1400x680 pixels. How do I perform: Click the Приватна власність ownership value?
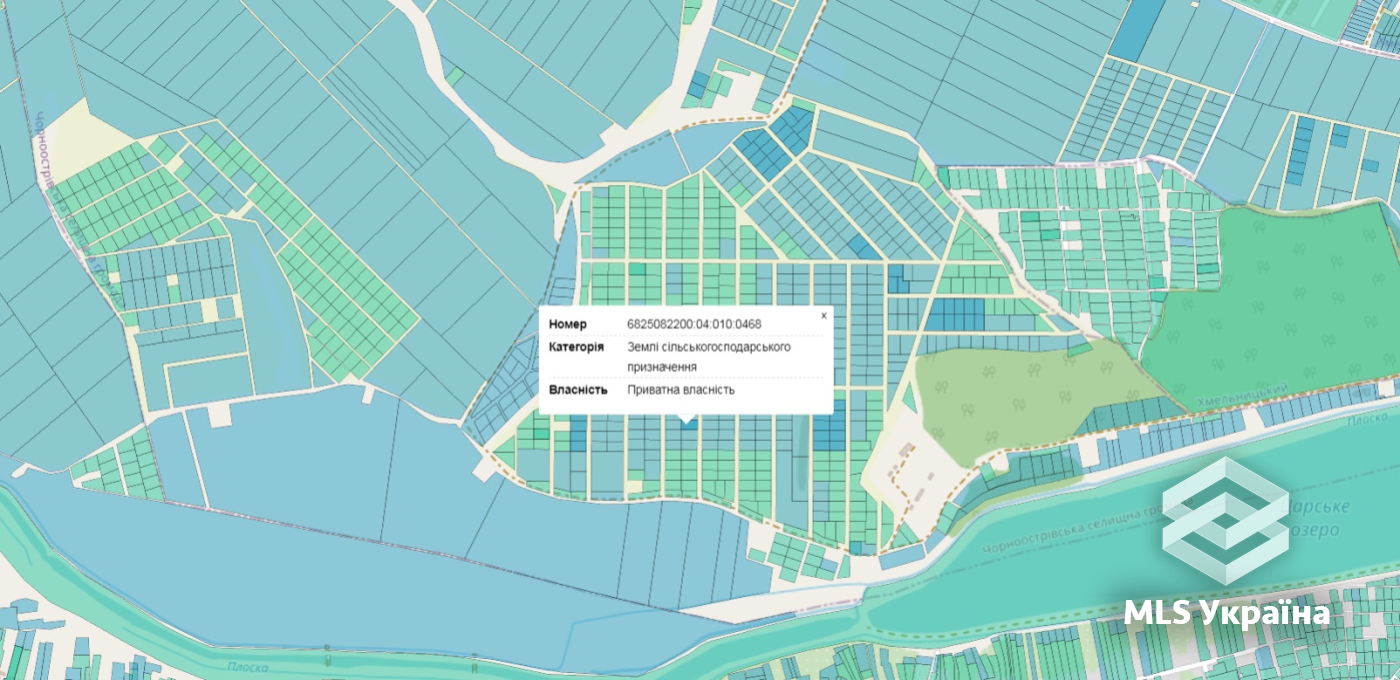click(x=681, y=390)
